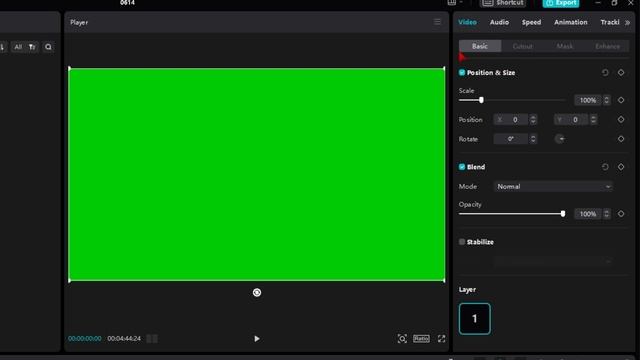This screenshot has height=360, width=640.
Task: Click the total duration 00:04:44:24
Action: point(124,339)
